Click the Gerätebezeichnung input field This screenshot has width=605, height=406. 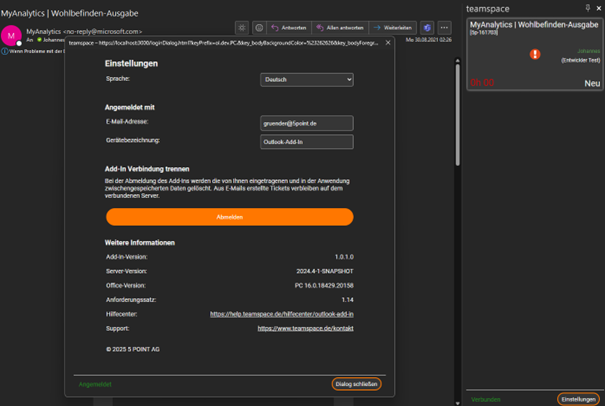pyautogui.click(x=307, y=142)
